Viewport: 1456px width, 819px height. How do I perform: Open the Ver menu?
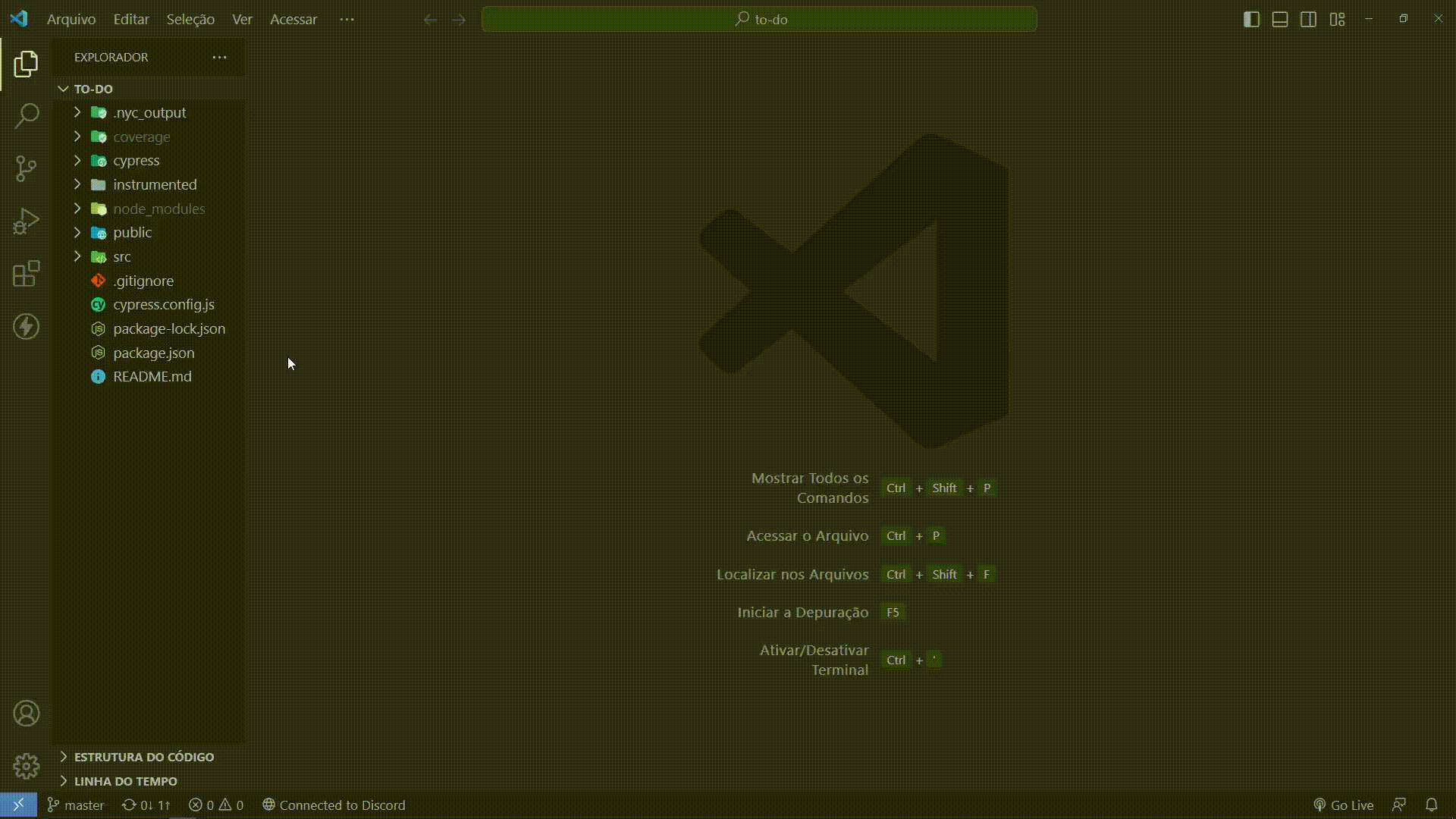point(242,20)
